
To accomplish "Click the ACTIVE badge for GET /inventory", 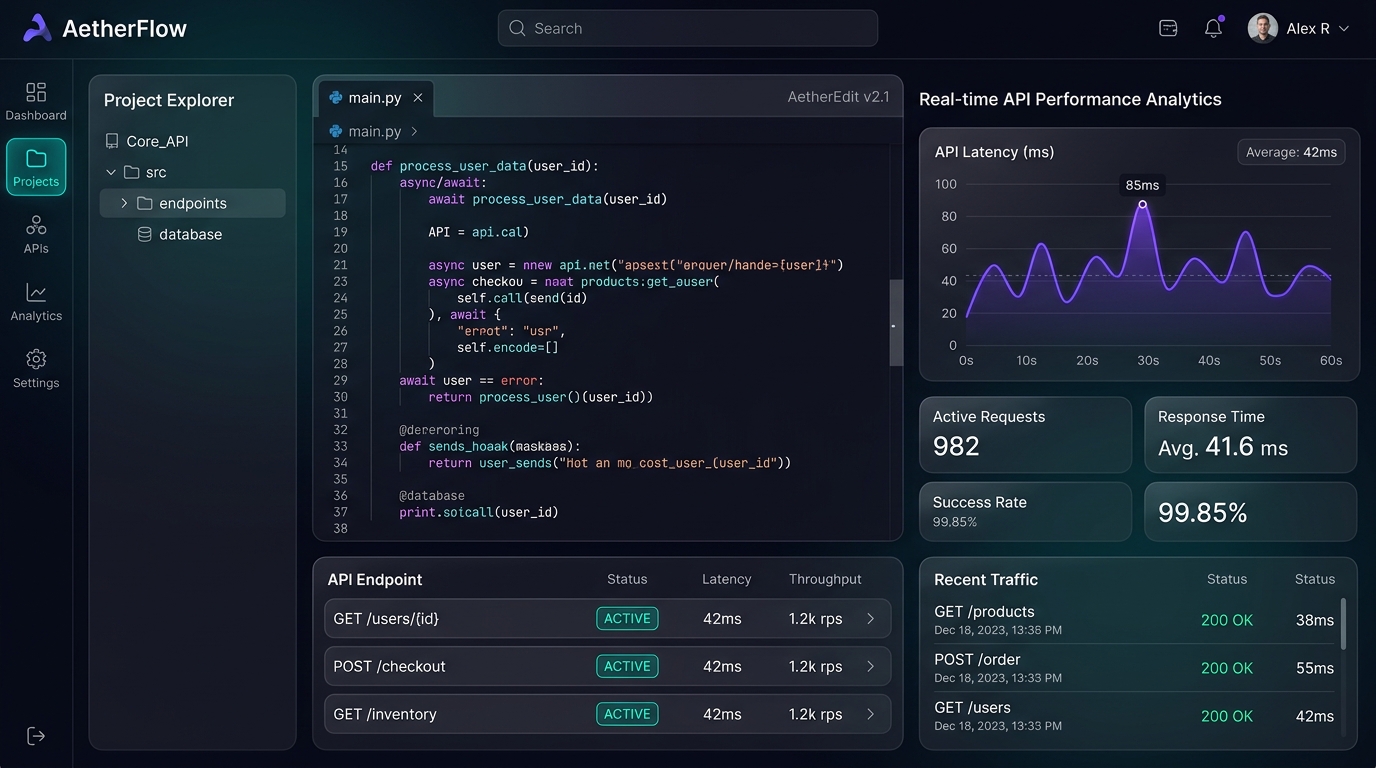I will tap(627, 714).
